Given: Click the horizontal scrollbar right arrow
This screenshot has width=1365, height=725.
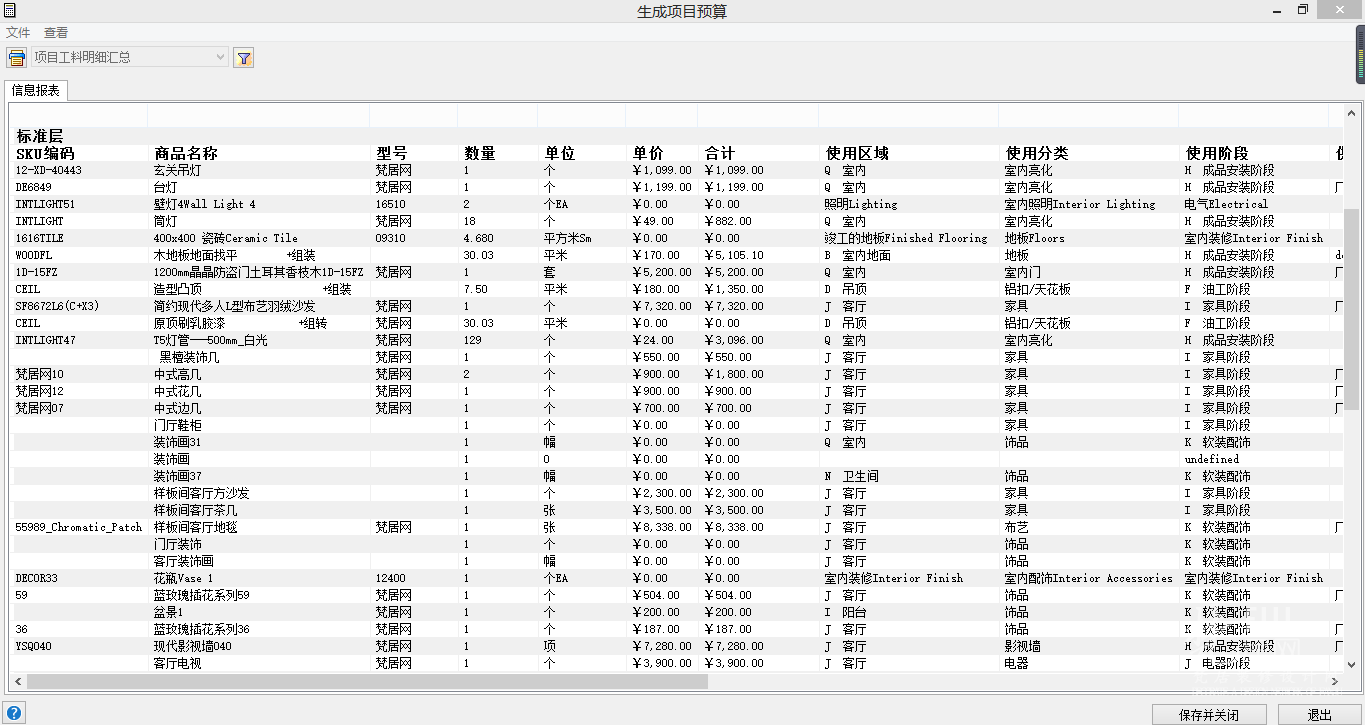Looking at the screenshot, I should [x=1335, y=681].
